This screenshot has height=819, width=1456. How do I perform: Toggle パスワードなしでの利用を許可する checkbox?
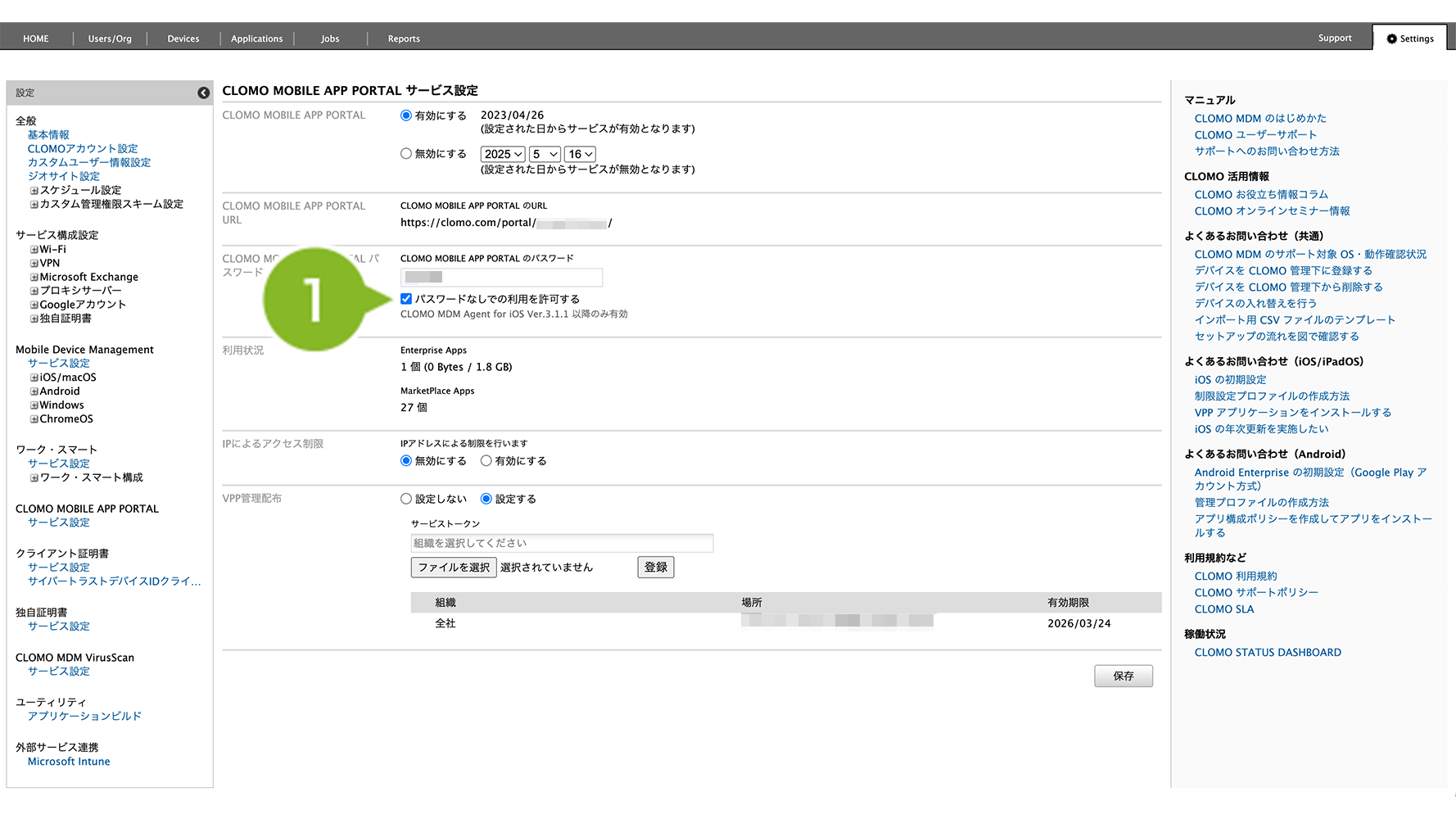(x=406, y=299)
